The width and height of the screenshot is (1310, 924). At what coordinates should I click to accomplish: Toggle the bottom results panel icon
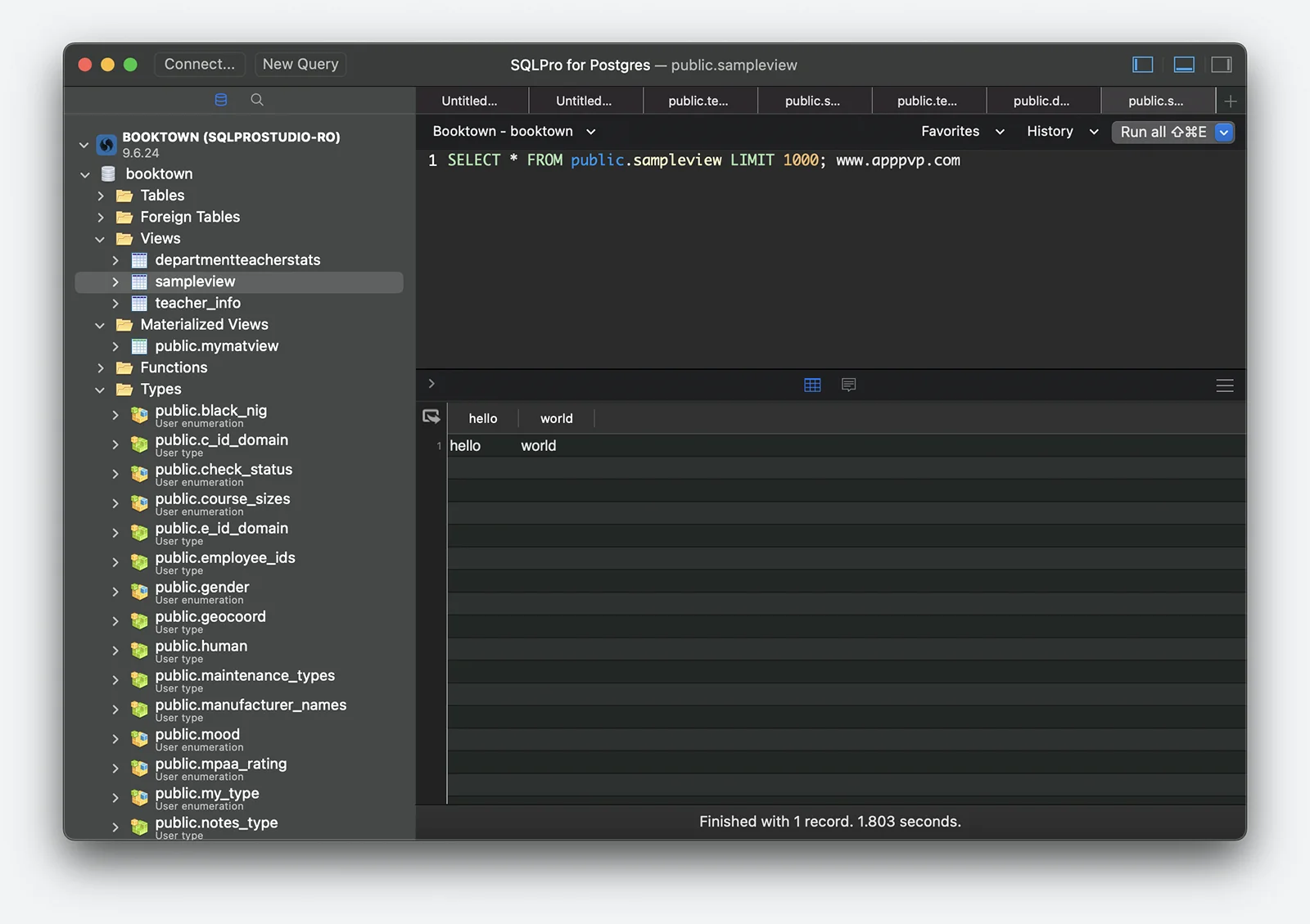tap(1184, 65)
